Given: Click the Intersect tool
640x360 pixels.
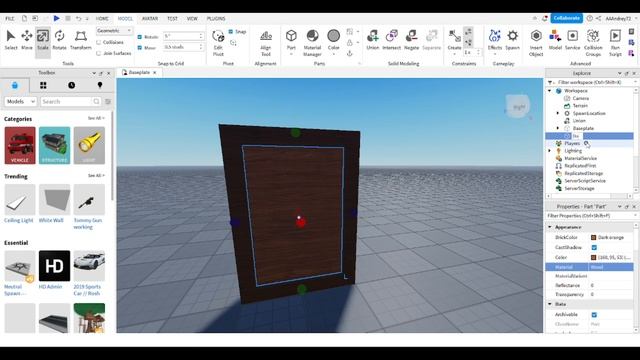Looking at the screenshot, I should (x=391, y=40).
